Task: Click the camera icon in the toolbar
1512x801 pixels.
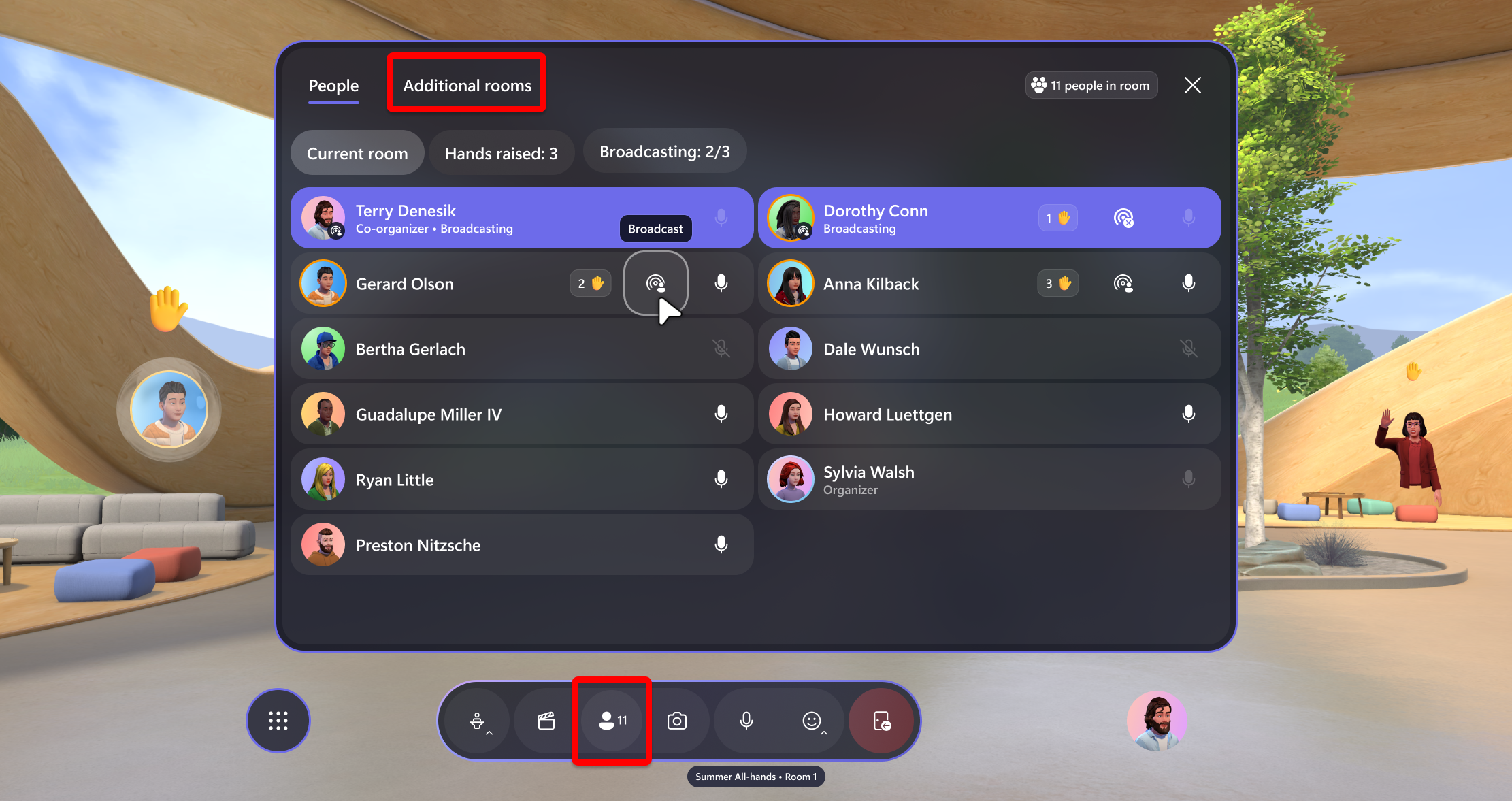Action: pos(679,720)
